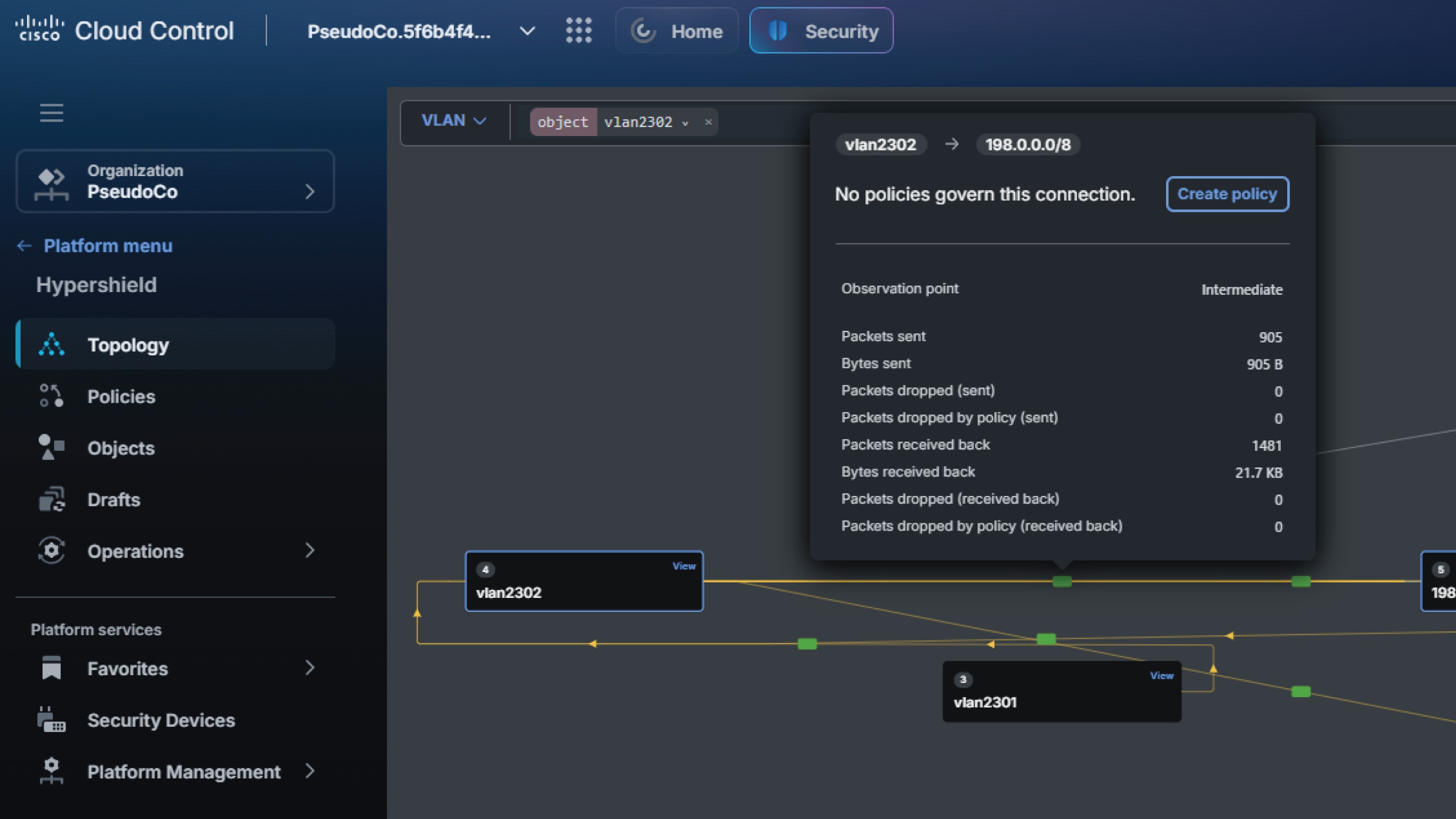Click the Packets sent value 905
The image size is (1456, 819).
coord(1270,338)
